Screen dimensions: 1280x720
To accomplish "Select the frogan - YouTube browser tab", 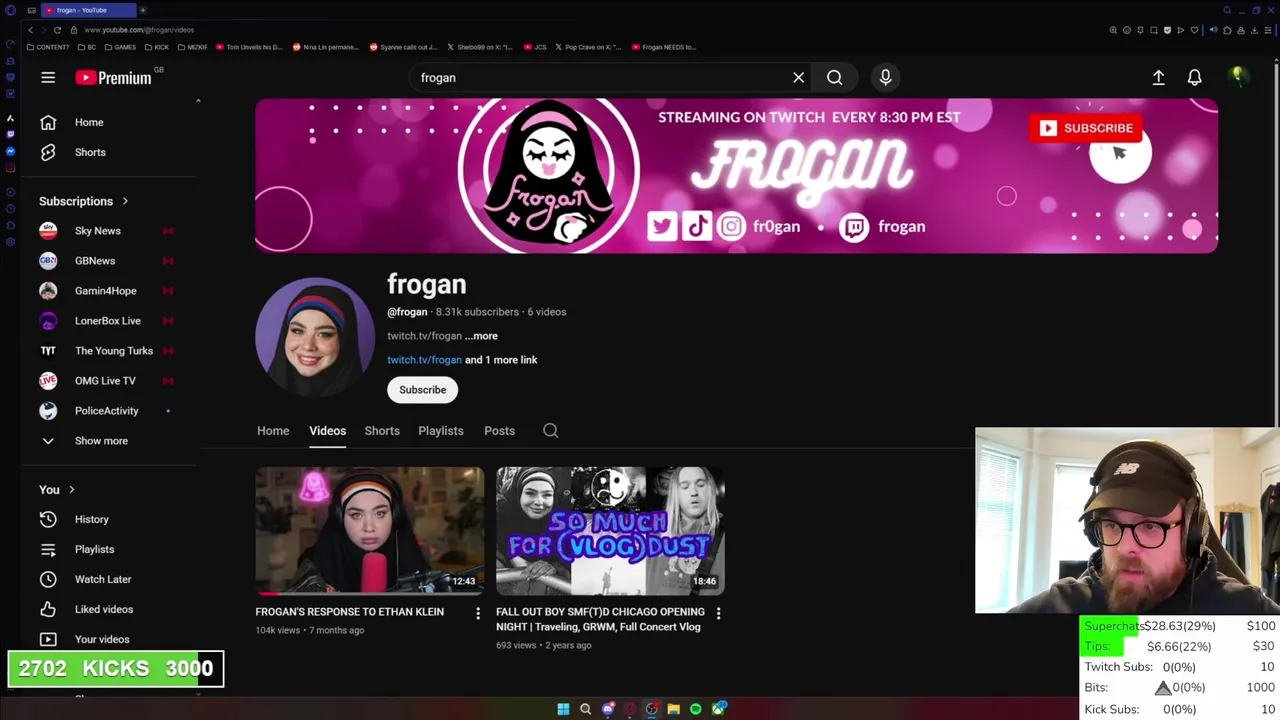I will (88, 10).
